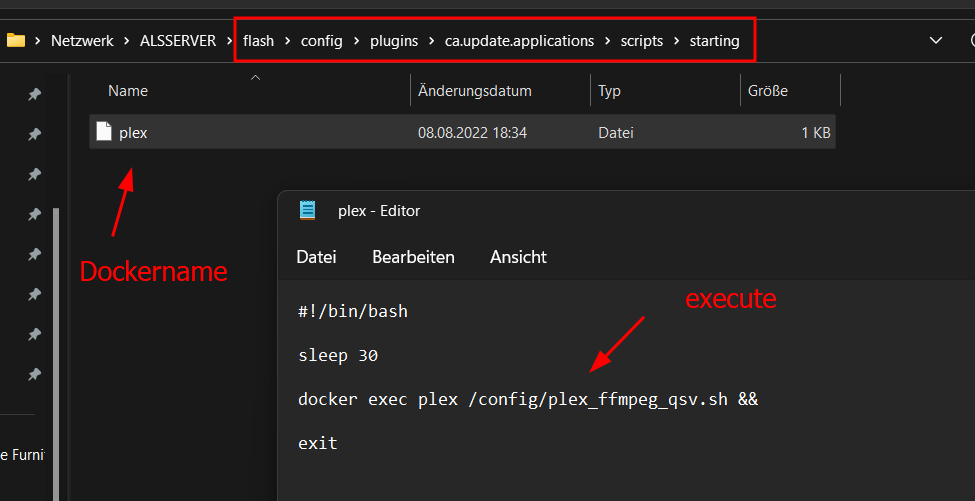Jump to the ca.update.applications folder breadcrumb
The width and height of the screenshot is (975, 501).
click(519, 41)
